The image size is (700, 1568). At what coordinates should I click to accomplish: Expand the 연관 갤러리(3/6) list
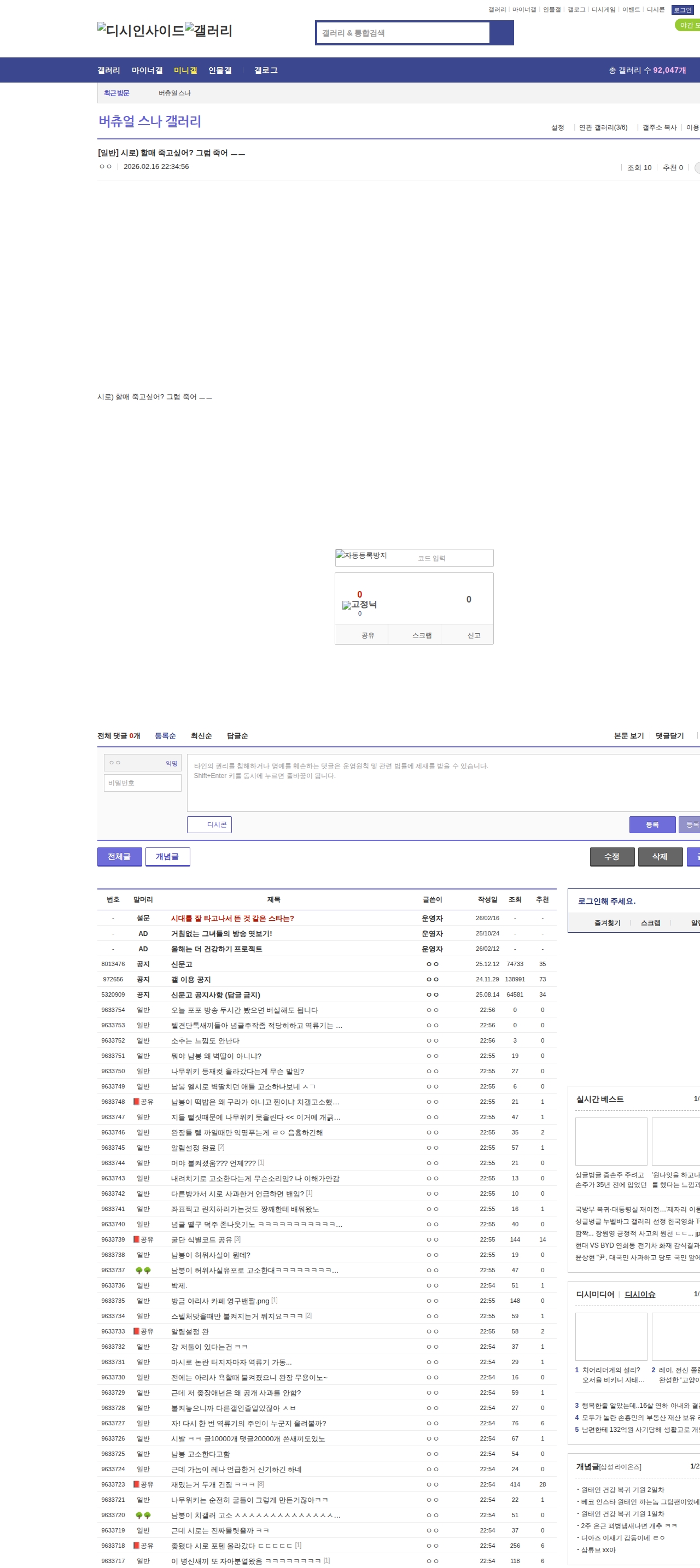click(x=603, y=127)
